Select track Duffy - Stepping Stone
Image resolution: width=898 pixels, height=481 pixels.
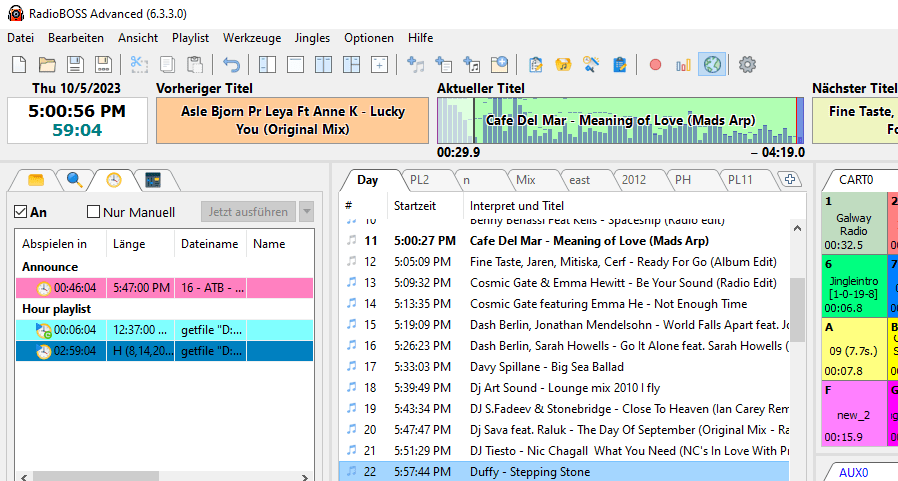[564, 472]
